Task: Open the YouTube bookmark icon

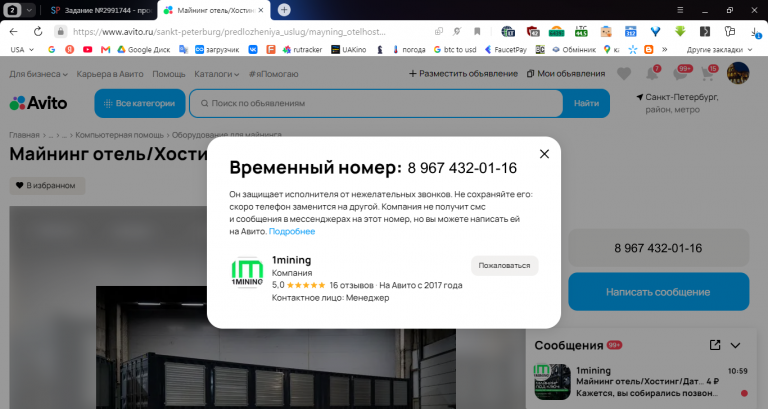Action: [88, 49]
